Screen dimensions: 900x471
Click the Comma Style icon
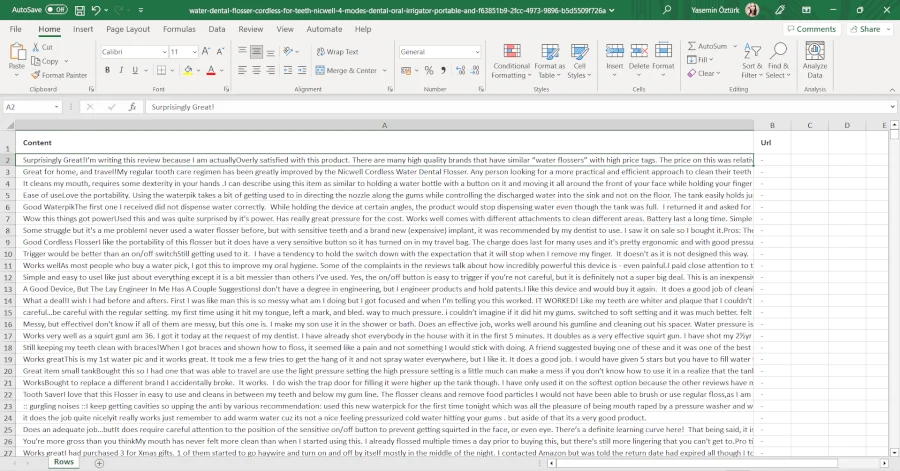(x=443, y=71)
